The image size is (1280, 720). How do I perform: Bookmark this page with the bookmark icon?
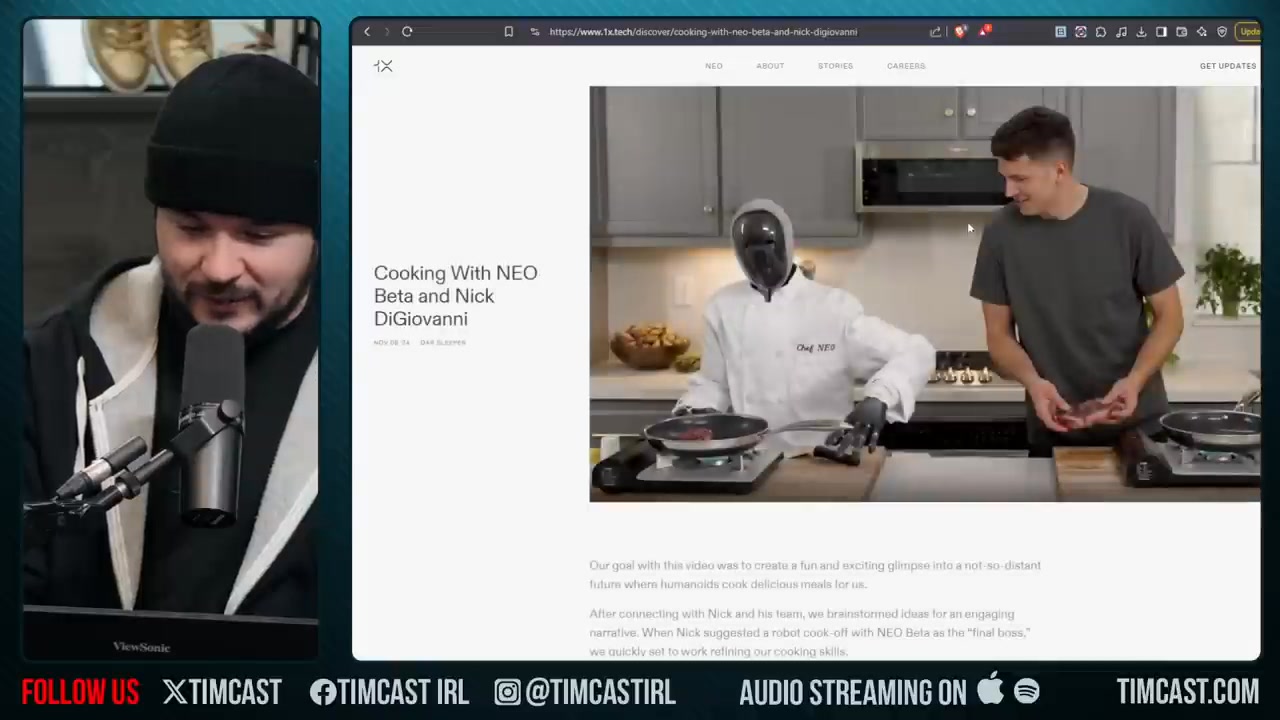tap(508, 32)
